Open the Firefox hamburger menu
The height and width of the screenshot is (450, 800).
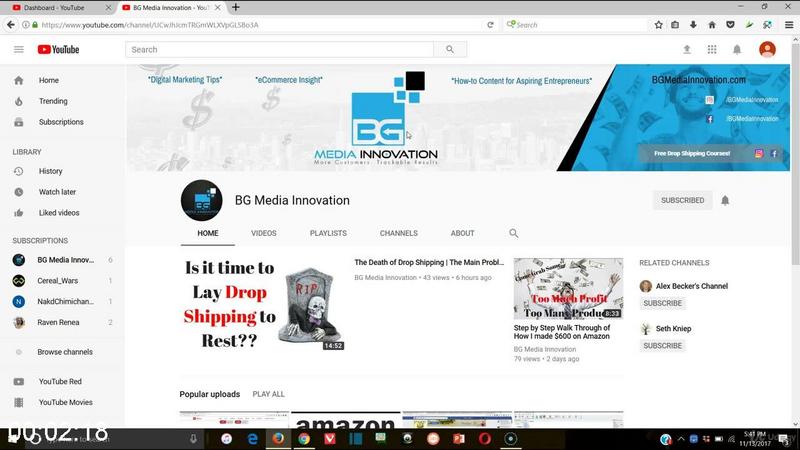(x=789, y=24)
